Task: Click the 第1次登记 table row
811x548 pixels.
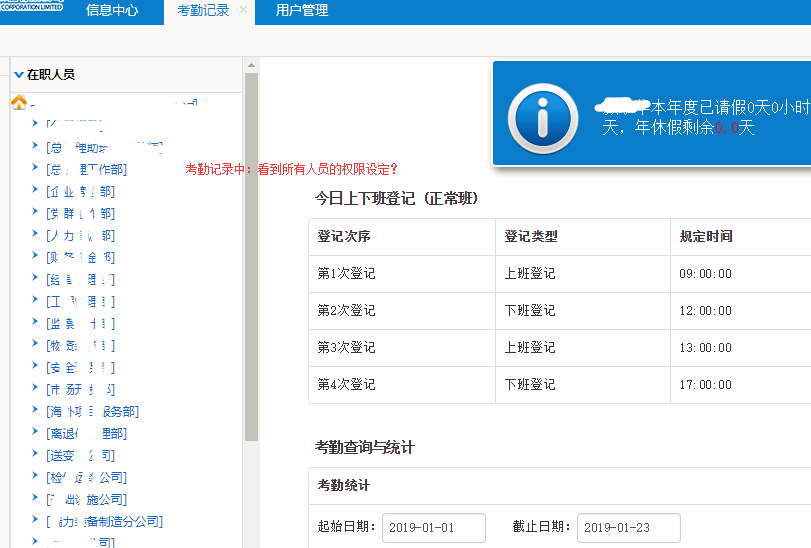Action: click(x=560, y=274)
